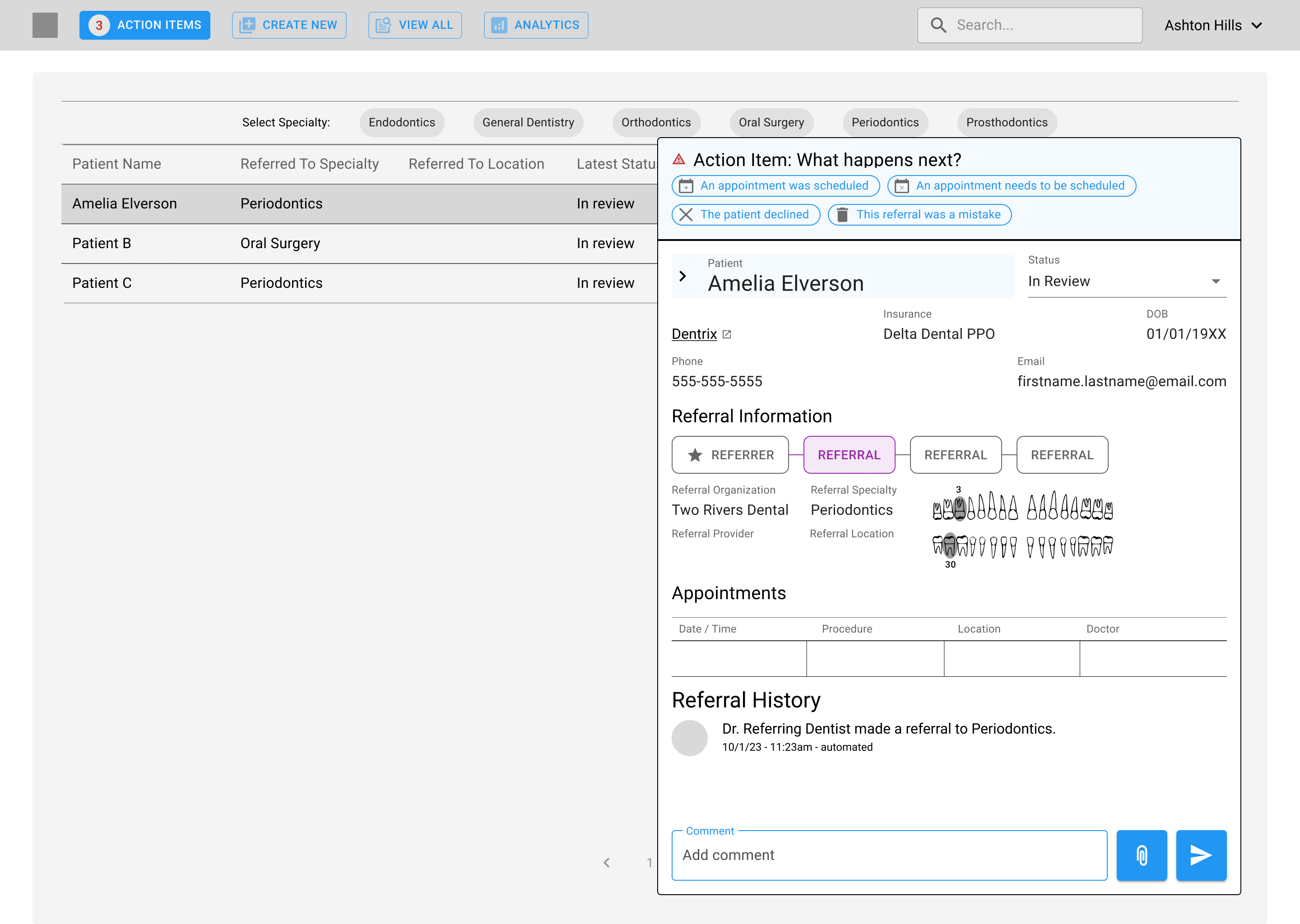Image resolution: width=1300 pixels, height=924 pixels.
Task: Click the referral history avatar circle
Action: click(x=689, y=738)
